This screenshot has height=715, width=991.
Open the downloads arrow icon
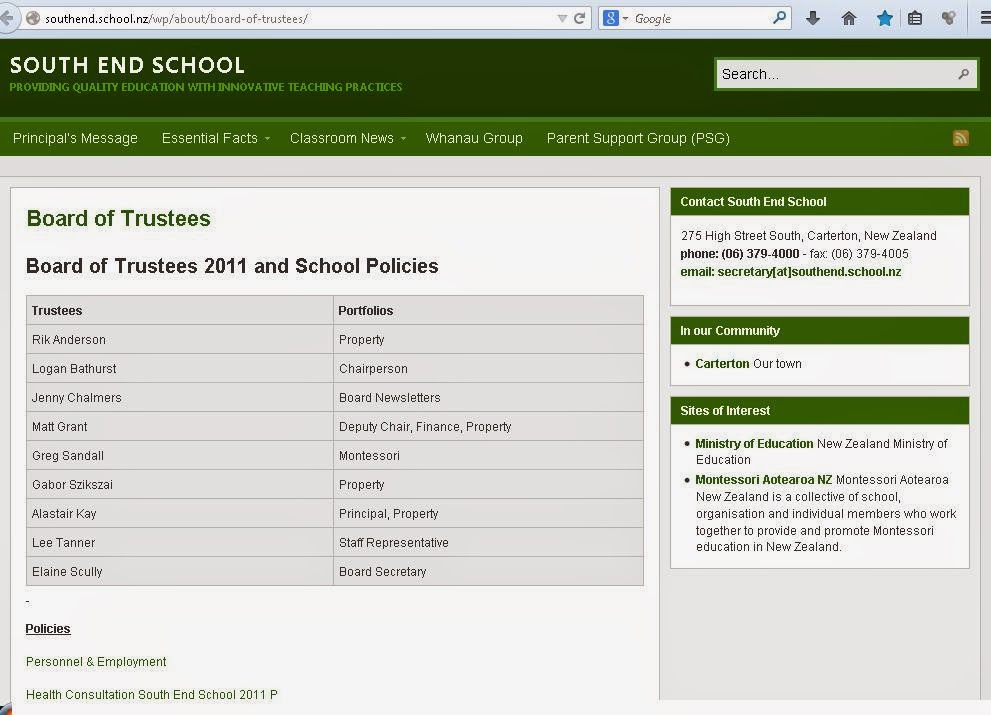pyautogui.click(x=813, y=18)
